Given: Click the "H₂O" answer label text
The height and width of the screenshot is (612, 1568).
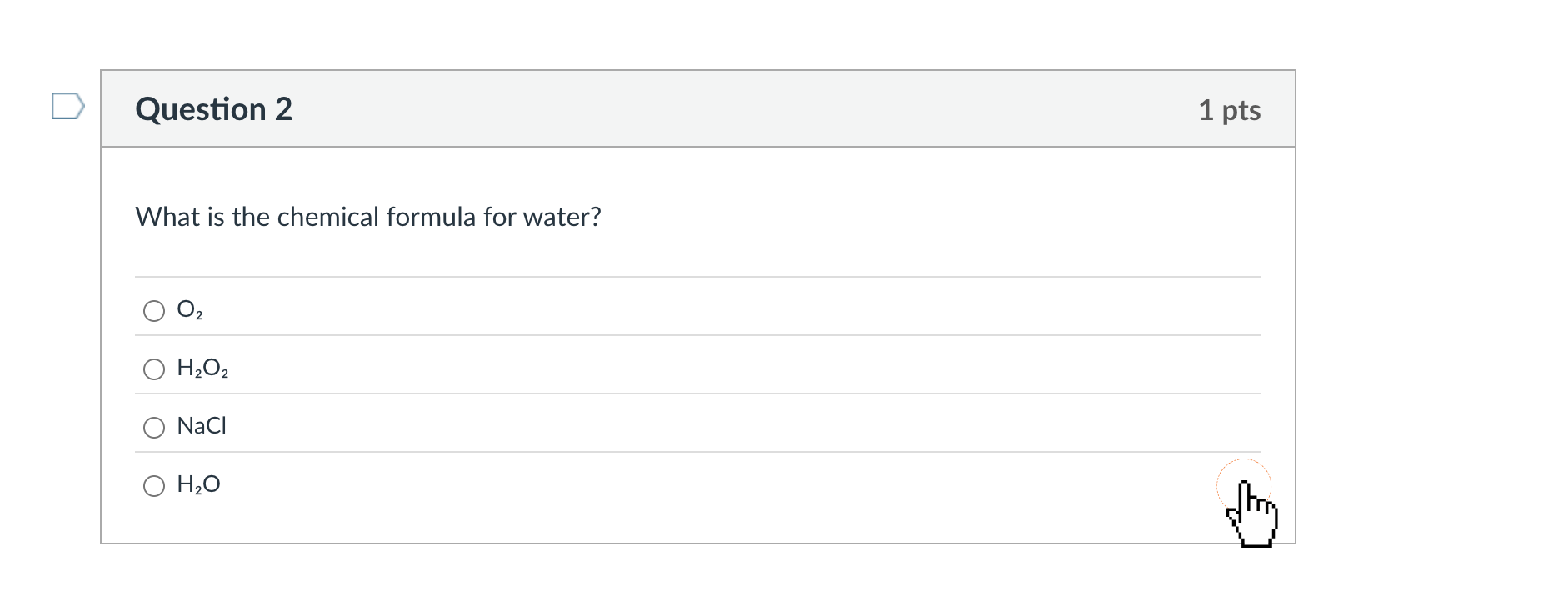Looking at the screenshot, I should [x=198, y=484].
